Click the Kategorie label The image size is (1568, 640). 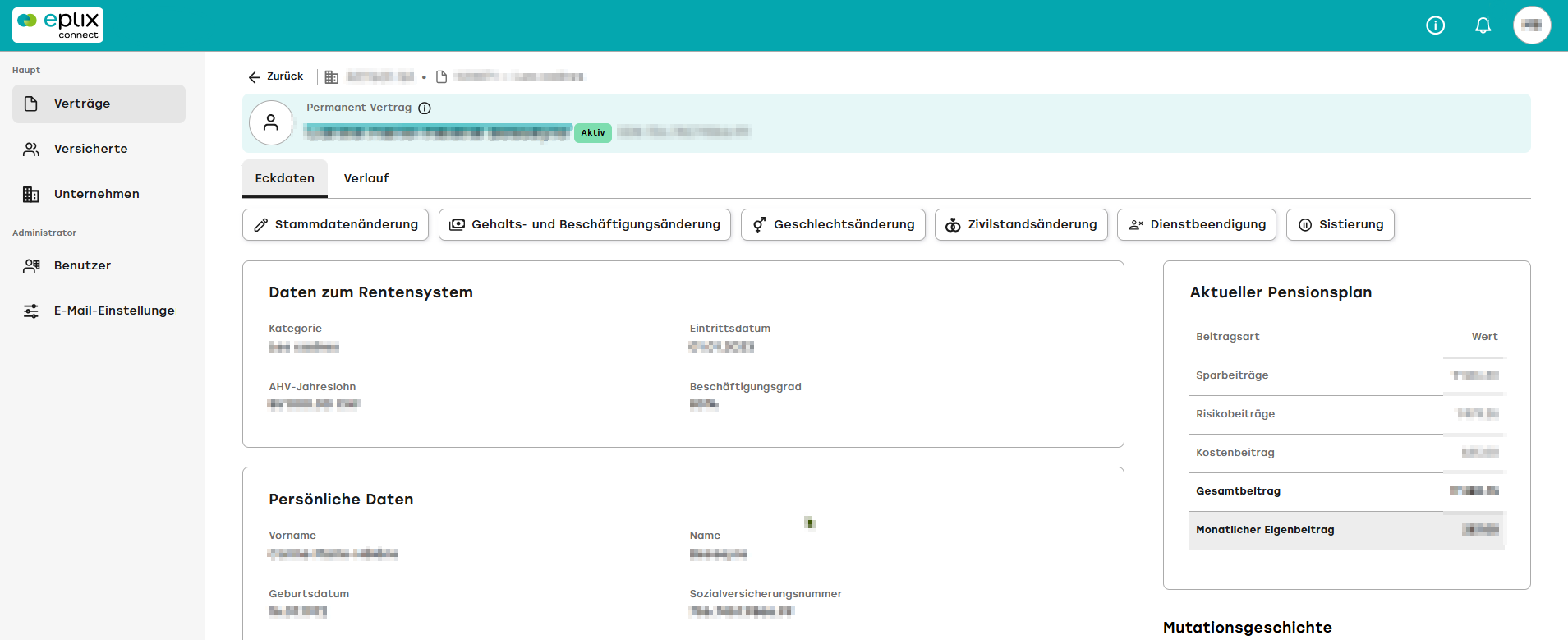point(296,329)
